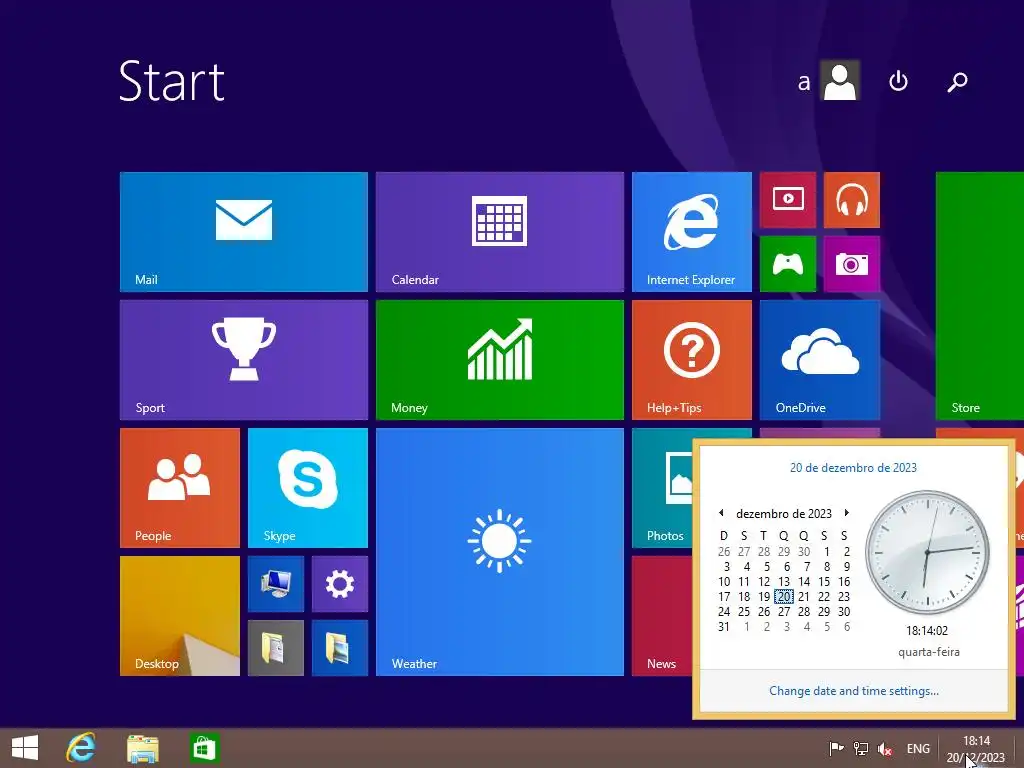Open the Money tile

click(x=500, y=360)
